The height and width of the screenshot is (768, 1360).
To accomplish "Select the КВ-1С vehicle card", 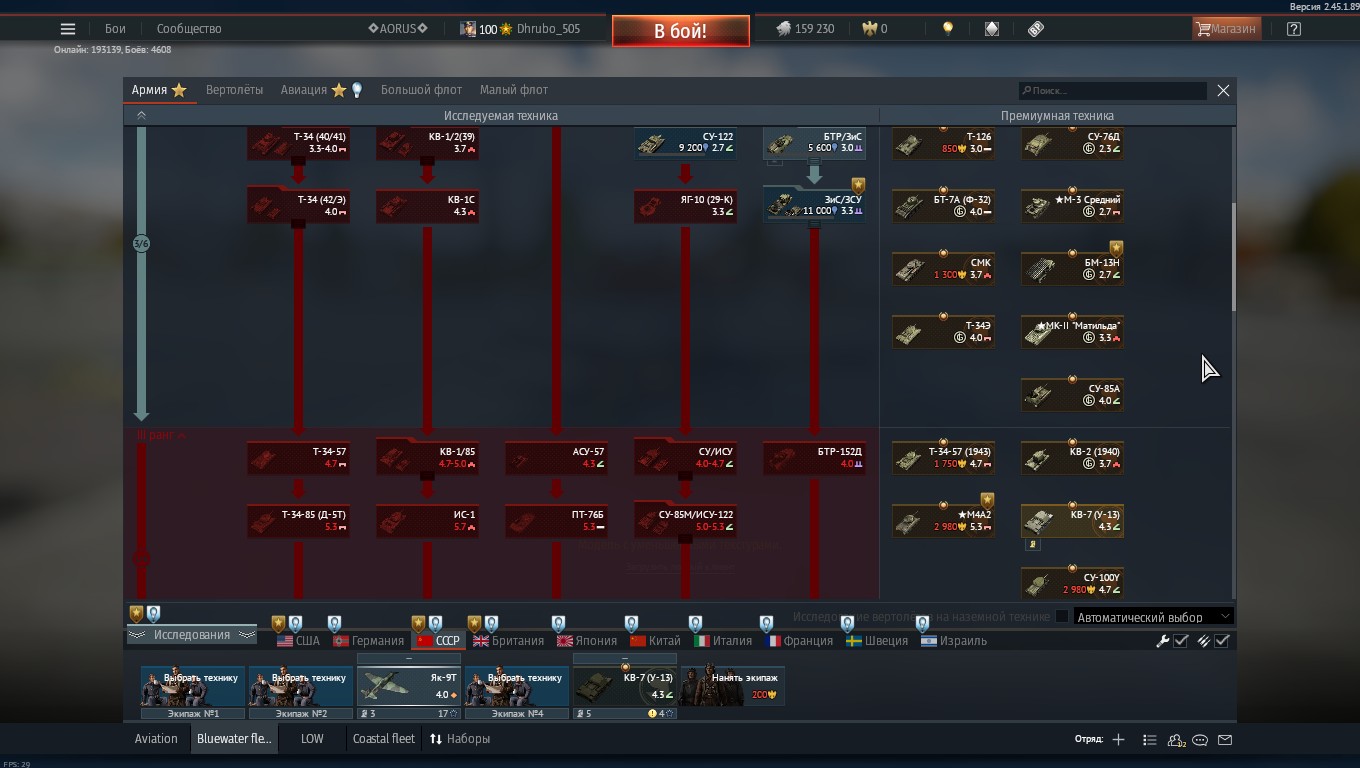I will [427, 205].
